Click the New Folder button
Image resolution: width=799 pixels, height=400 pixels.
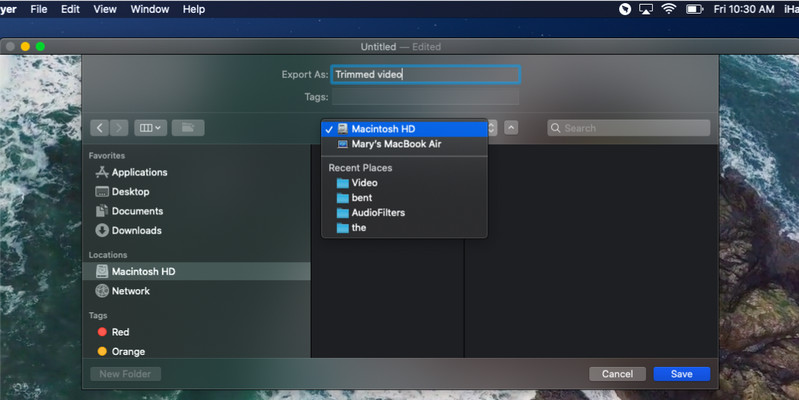pos(125,374)
